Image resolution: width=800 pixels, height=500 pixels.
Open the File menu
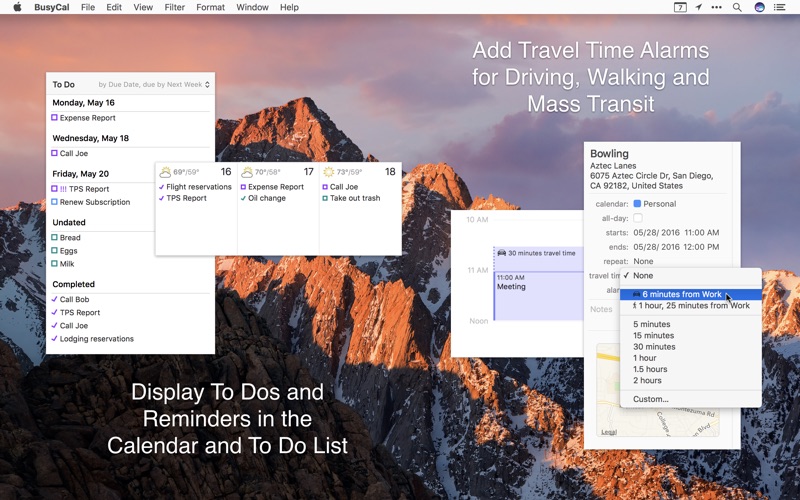88,7
